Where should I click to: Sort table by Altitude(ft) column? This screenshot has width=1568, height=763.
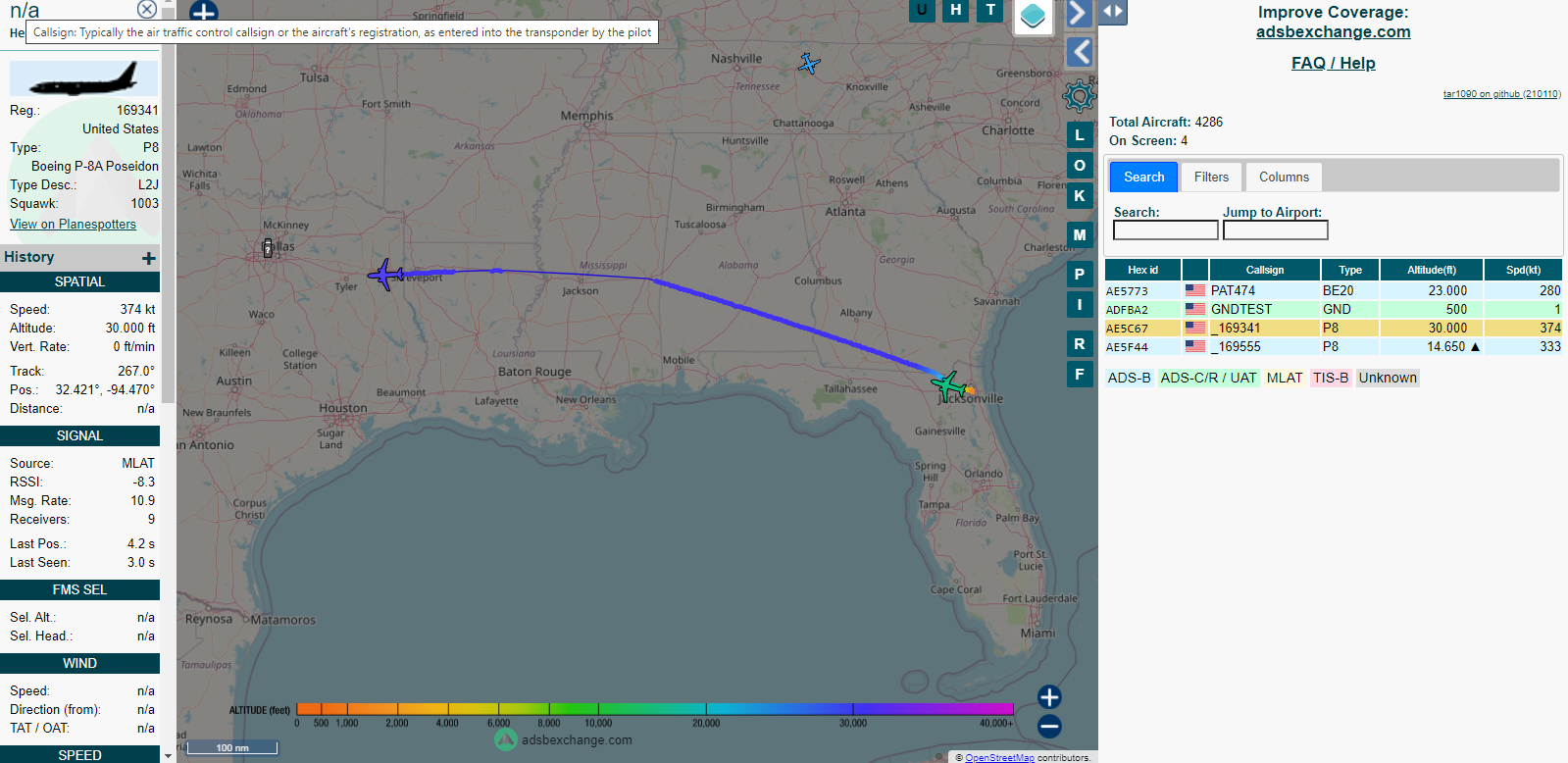click(1432, 270)
